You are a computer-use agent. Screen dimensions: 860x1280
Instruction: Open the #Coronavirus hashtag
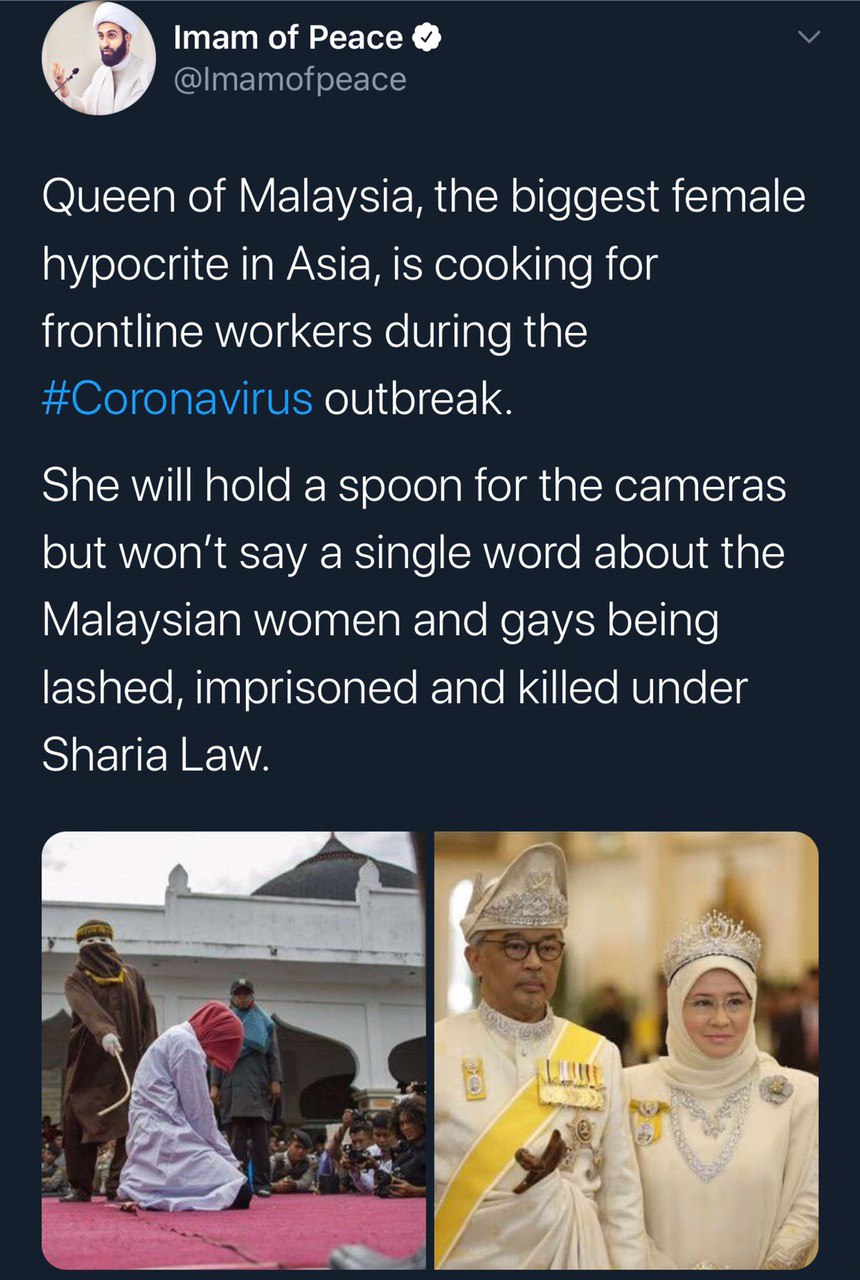pos(178,398)
